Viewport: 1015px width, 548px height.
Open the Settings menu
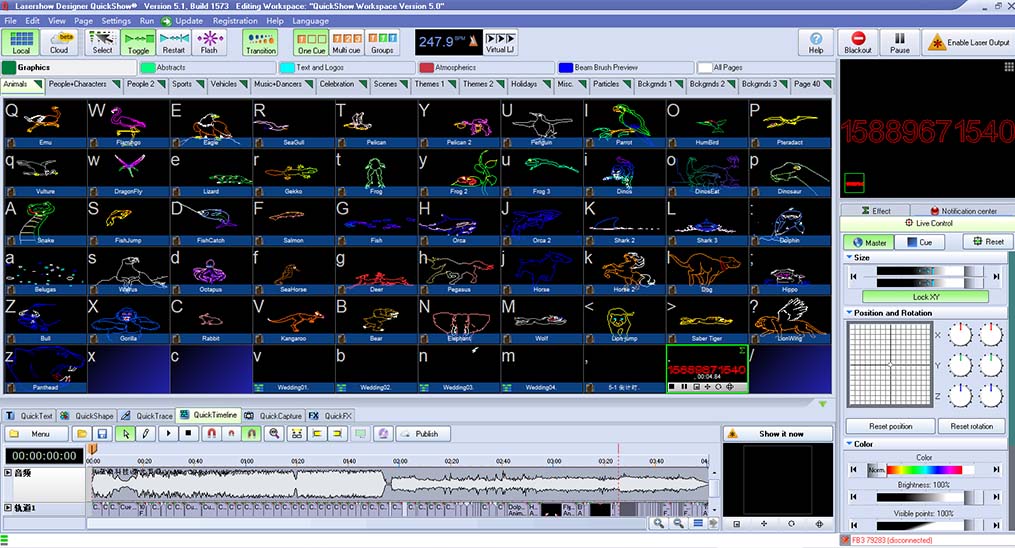pos(117,21)
